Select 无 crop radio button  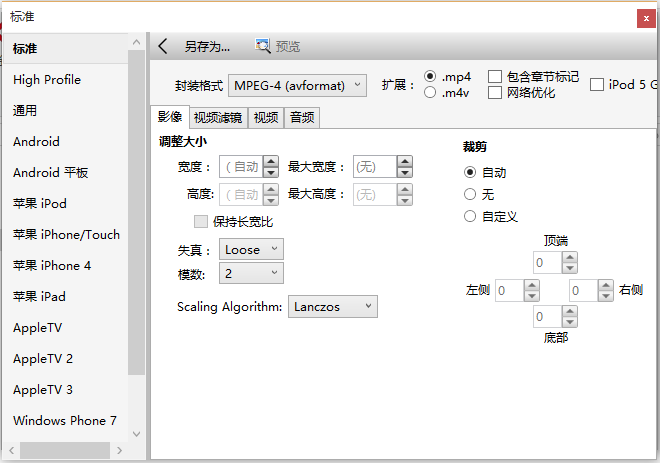click(x=470, y=194)
